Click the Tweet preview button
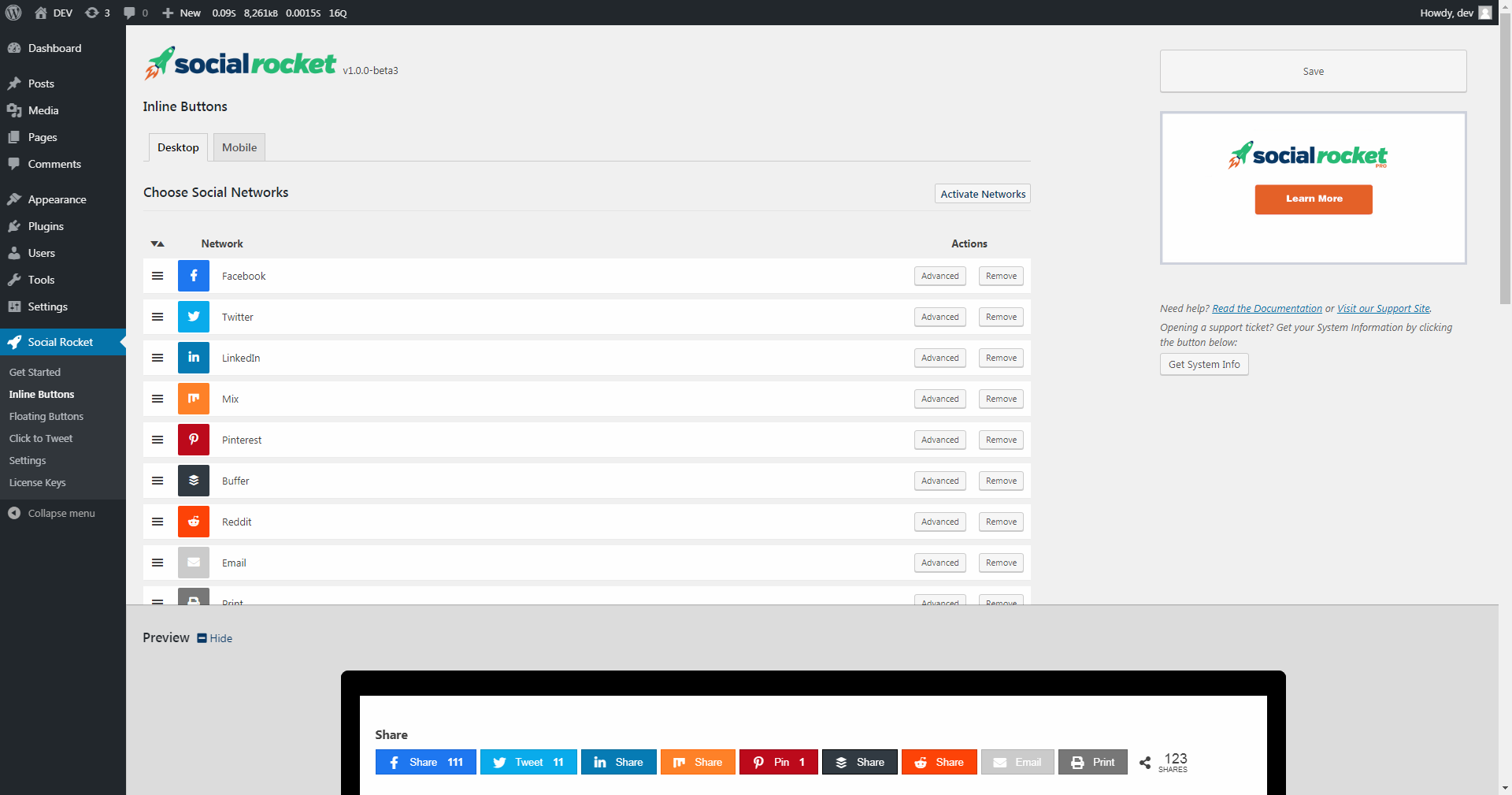Image resolution: width=1512 pixels, height=795 pixels. [x=528, y=762]
